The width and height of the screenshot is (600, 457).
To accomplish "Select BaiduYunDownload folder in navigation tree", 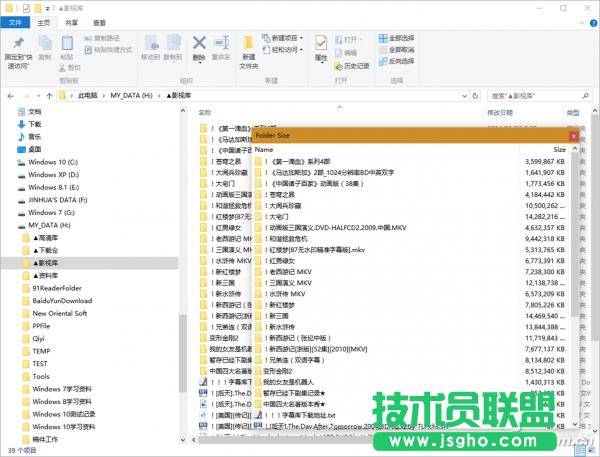I will (x=62, y=300).
